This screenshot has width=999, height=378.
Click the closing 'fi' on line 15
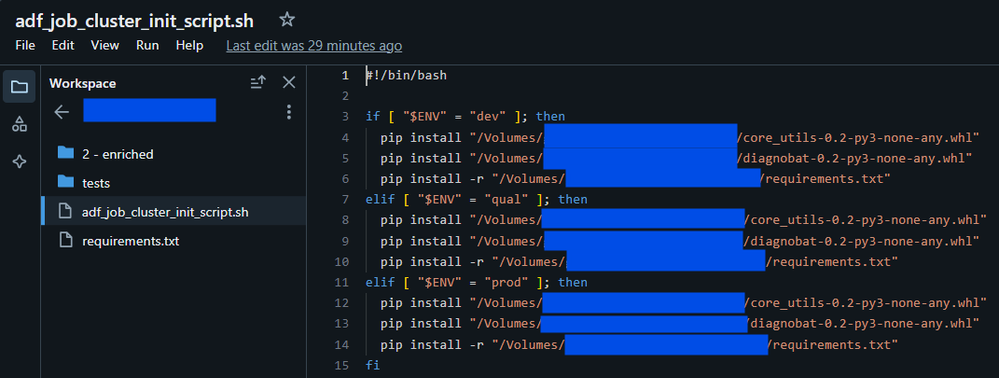tap(373, 365)
